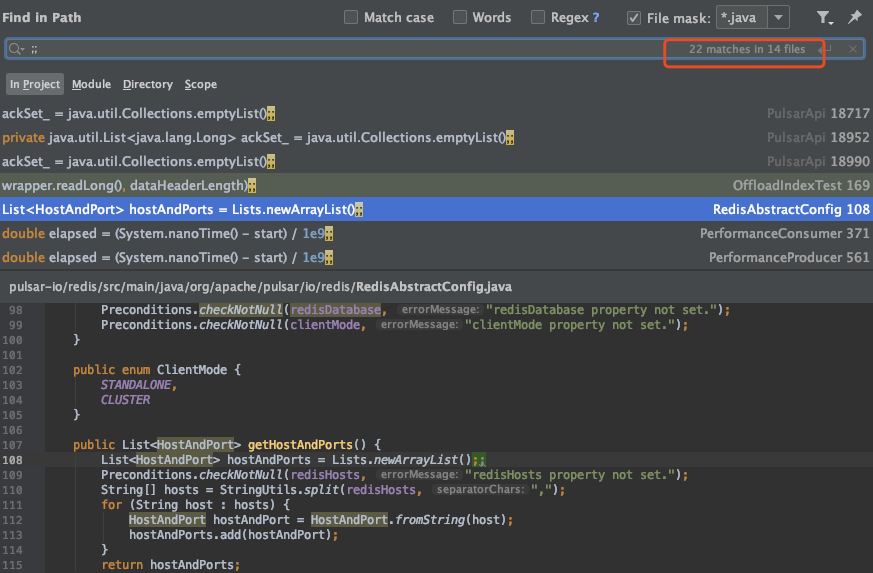Enable Regex checkbox
The width and height of the screenshot is (873, 573).
(x=538, y=17)
